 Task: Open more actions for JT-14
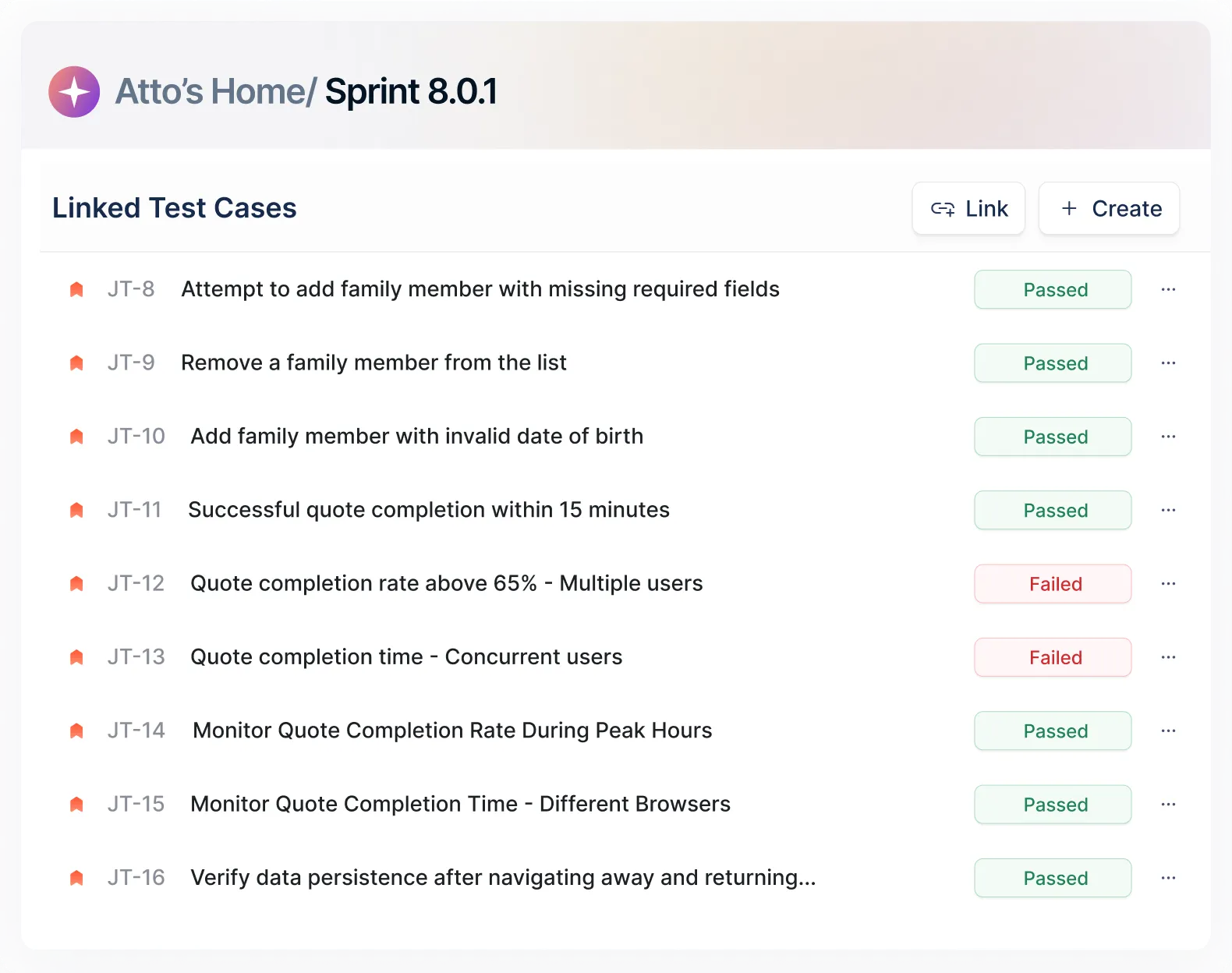[1168, 731]
